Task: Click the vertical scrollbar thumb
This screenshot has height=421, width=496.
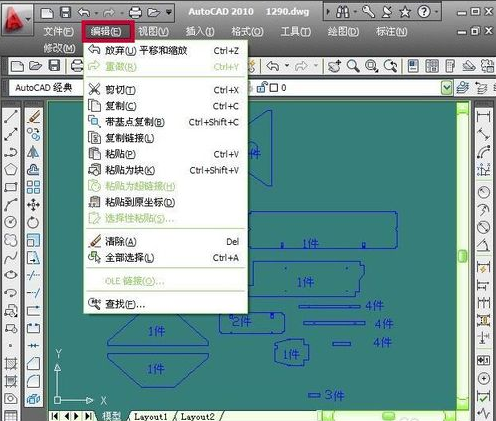Action: [x=462, y=256]
